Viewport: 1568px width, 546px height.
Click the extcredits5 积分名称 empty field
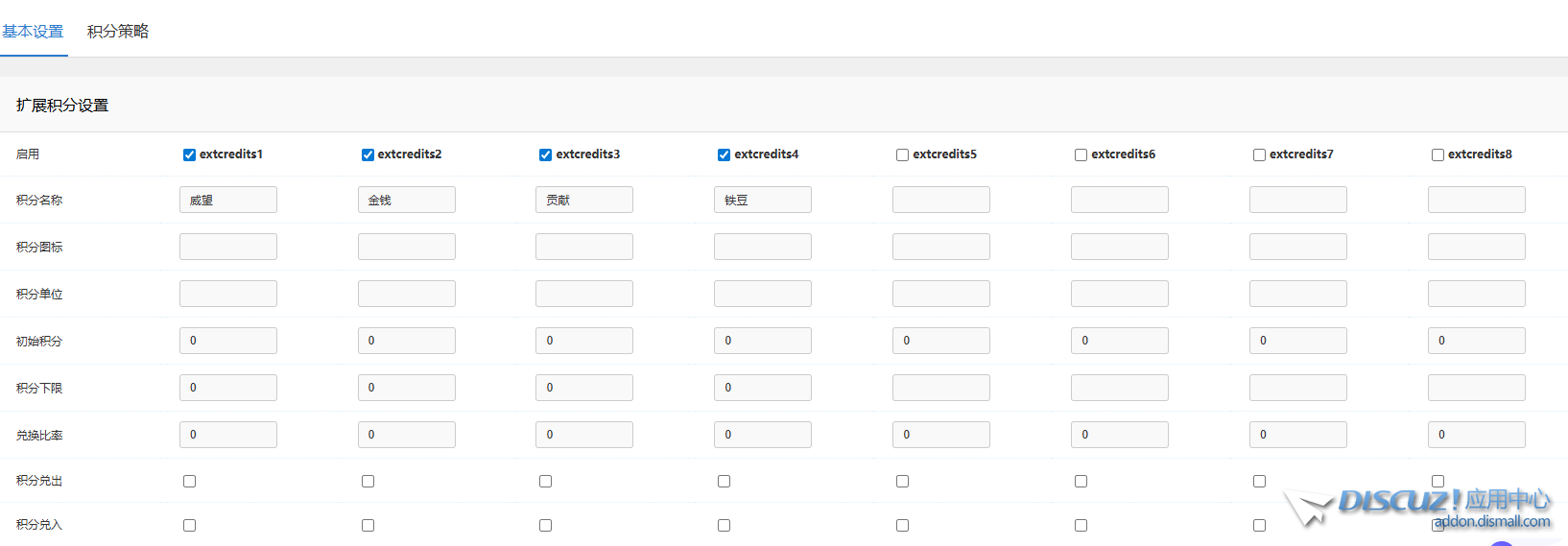tap(940, 200)
